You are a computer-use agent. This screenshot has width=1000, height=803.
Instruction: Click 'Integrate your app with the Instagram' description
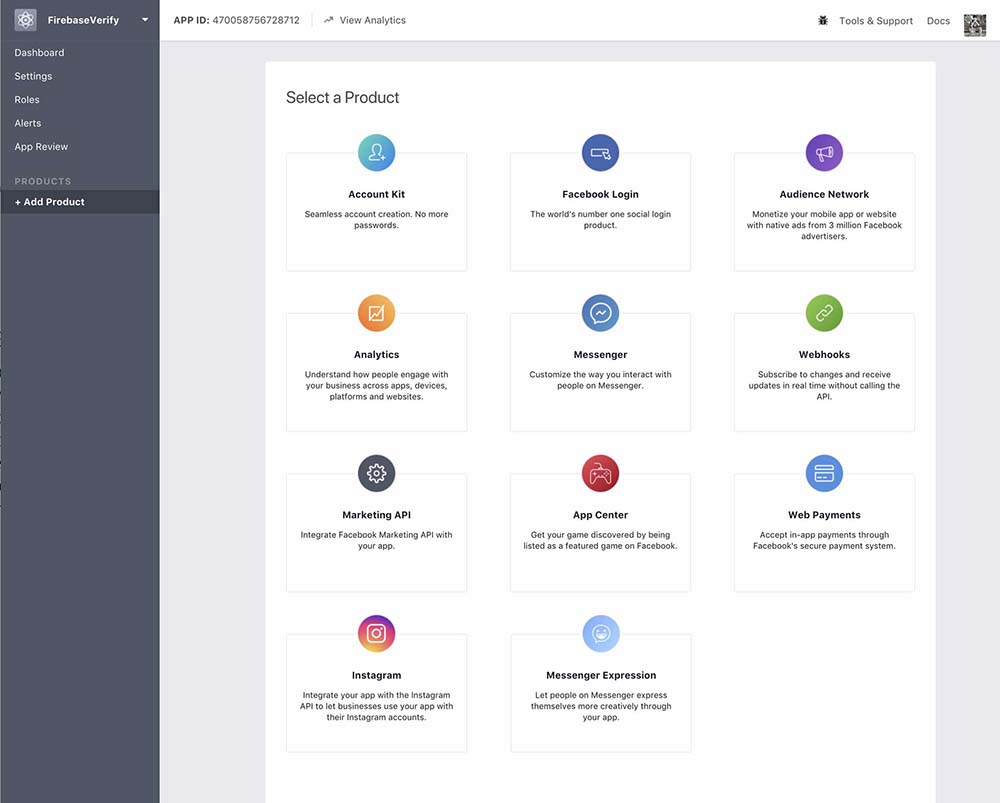[x=376, y=706]
